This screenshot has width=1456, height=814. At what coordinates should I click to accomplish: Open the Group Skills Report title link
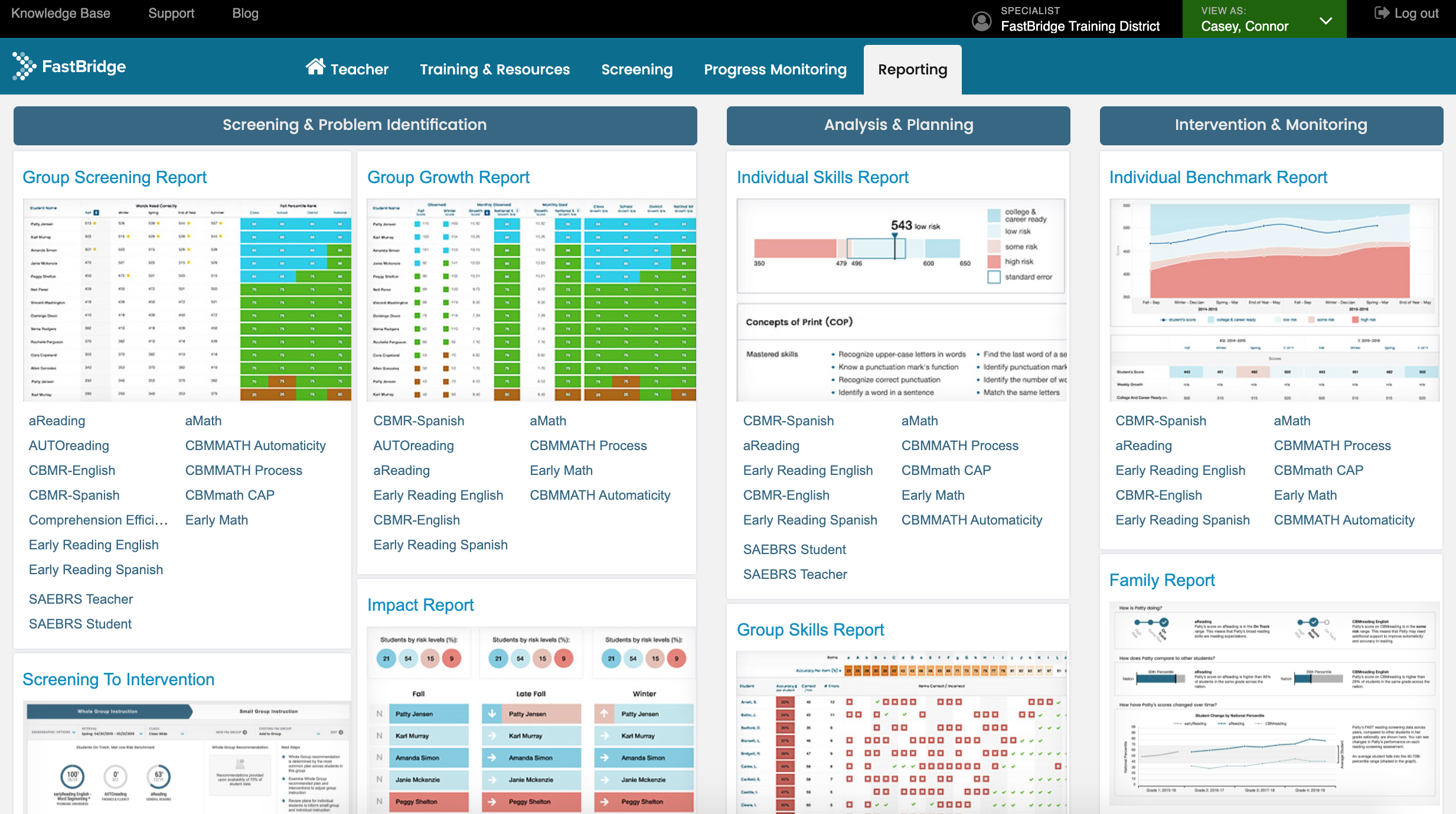click(x=811, y=630)
